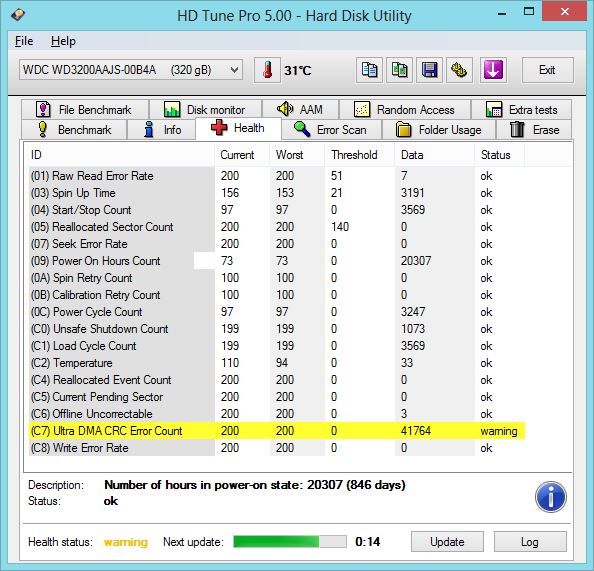The image size is (594, 571).
Task: Open the drive selection dropdown
Action: point(131,70)
